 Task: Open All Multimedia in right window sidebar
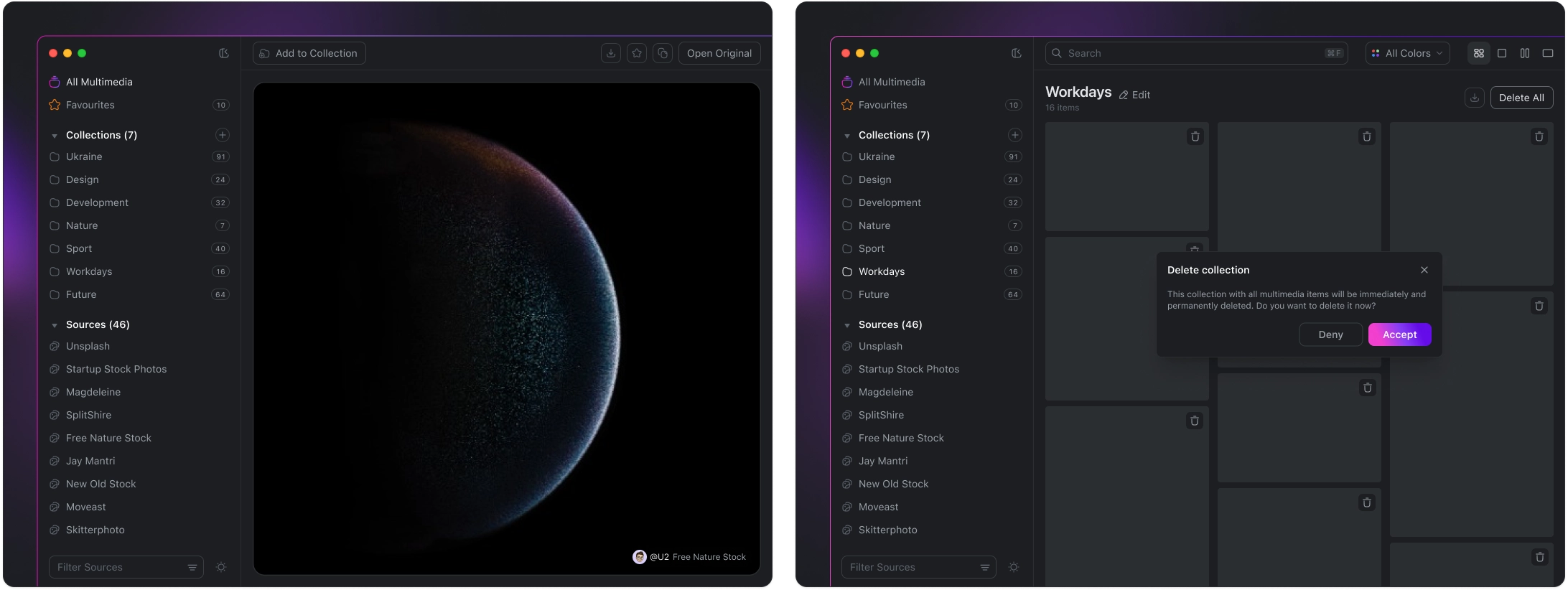click(x=931, y=82)
